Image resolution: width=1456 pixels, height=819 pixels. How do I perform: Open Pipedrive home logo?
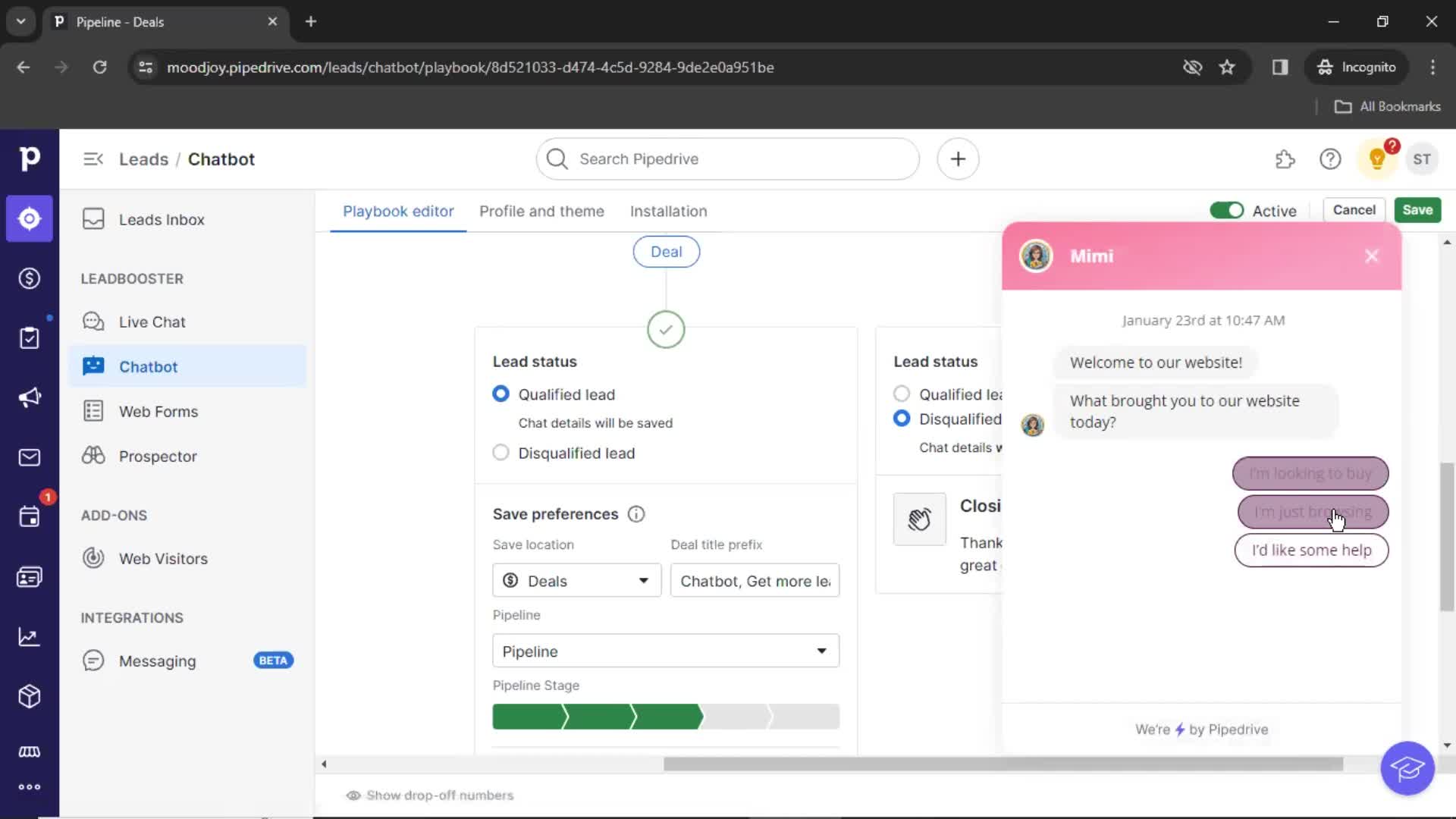pos(29,158)
